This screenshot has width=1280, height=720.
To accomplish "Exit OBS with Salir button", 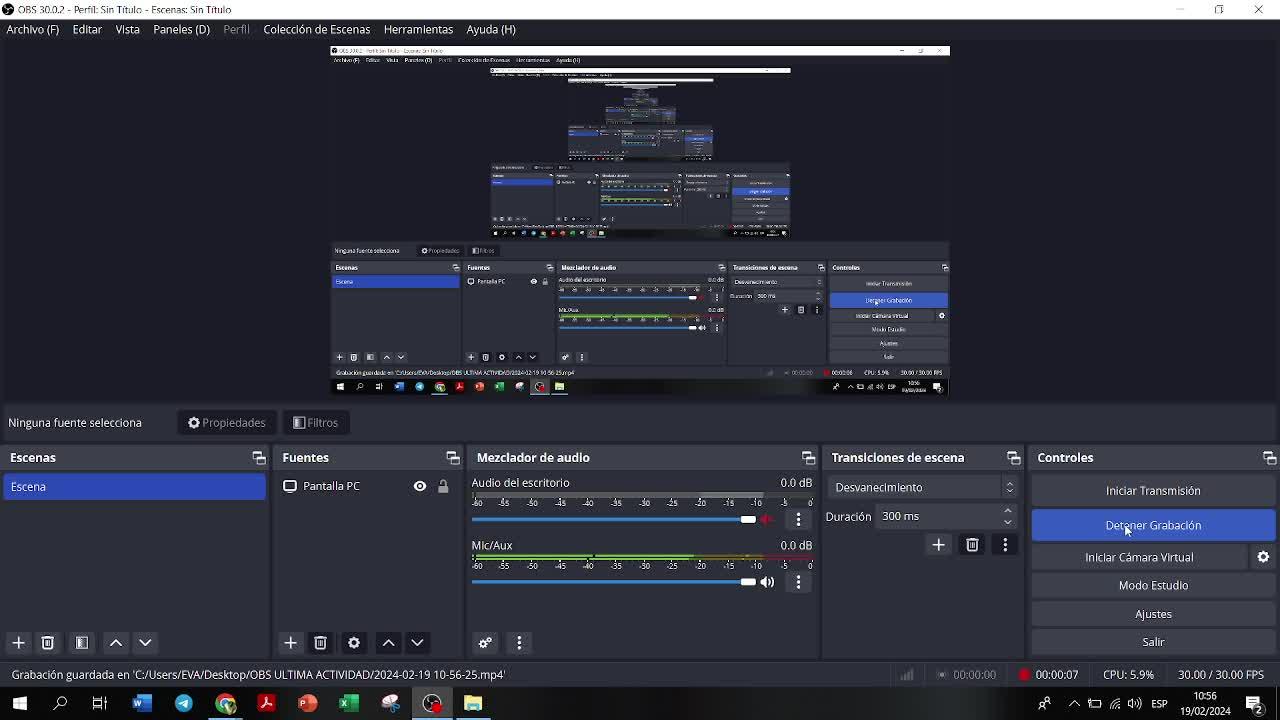I will pos(1153,642).
